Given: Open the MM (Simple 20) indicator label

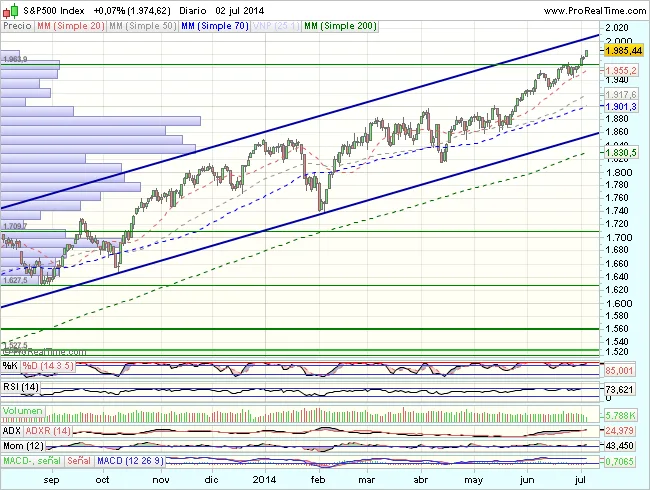Looking at the screenshot, I should tap(70, 26).
